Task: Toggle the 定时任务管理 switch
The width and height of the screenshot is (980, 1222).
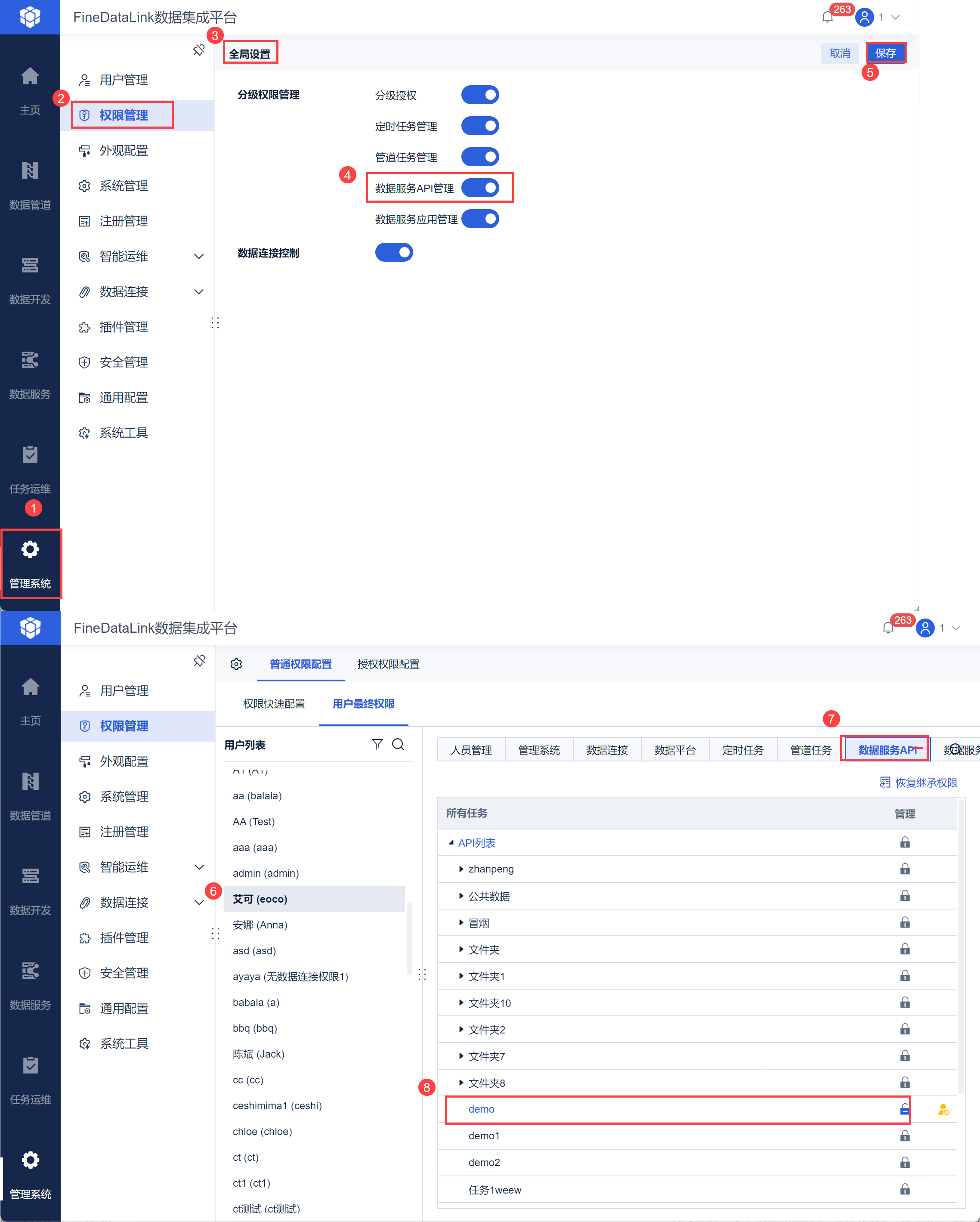Action: tap(480, 126)
